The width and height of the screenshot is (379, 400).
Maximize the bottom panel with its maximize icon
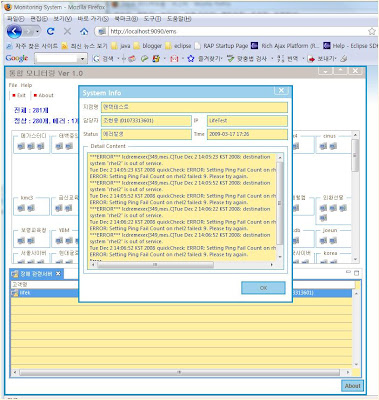point(356,273)
